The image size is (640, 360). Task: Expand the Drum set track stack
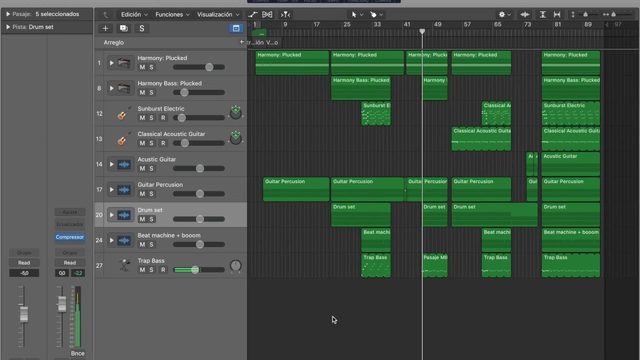click(111, 215)
